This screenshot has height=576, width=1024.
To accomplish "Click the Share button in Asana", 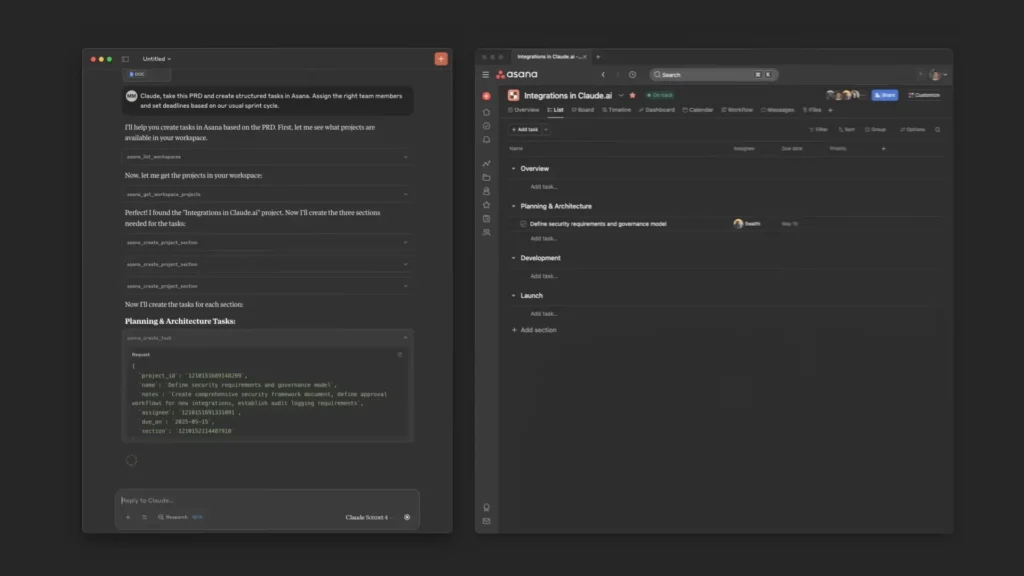I will (x=885, y=95).
